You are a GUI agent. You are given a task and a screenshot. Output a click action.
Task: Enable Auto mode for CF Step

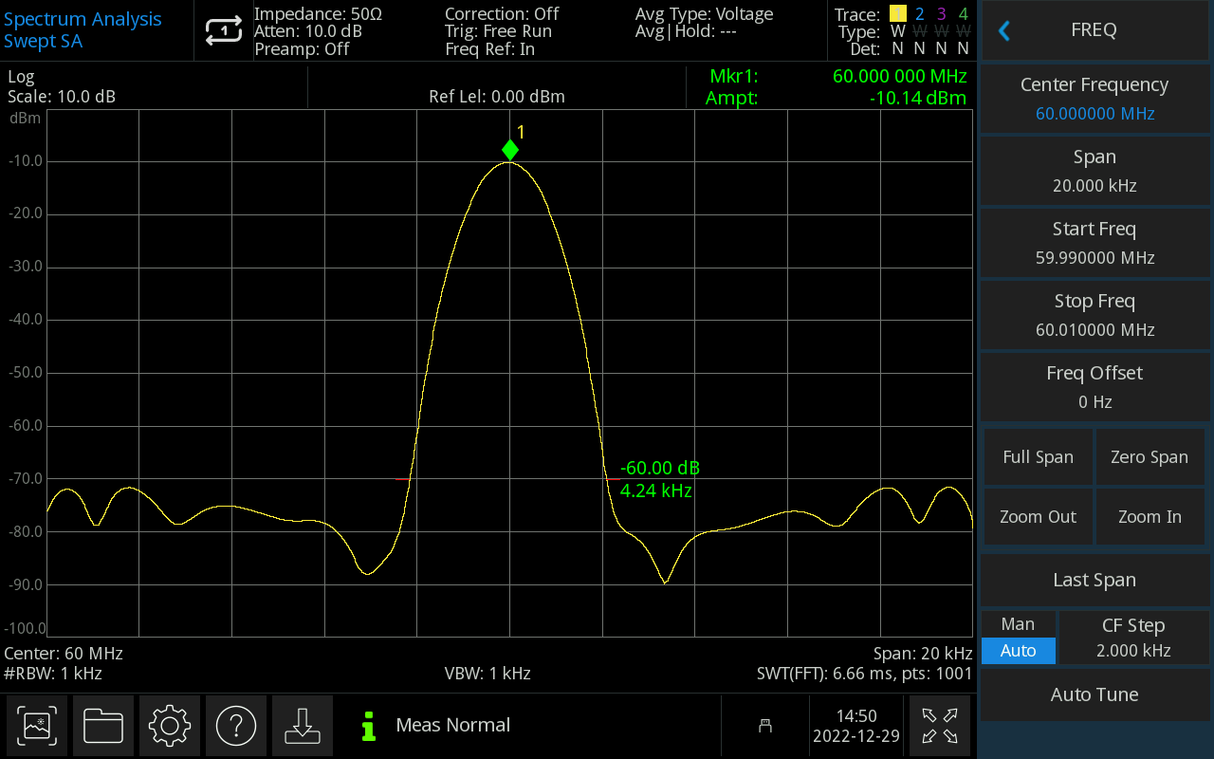pyautogui.click(x=1018, y=650)
